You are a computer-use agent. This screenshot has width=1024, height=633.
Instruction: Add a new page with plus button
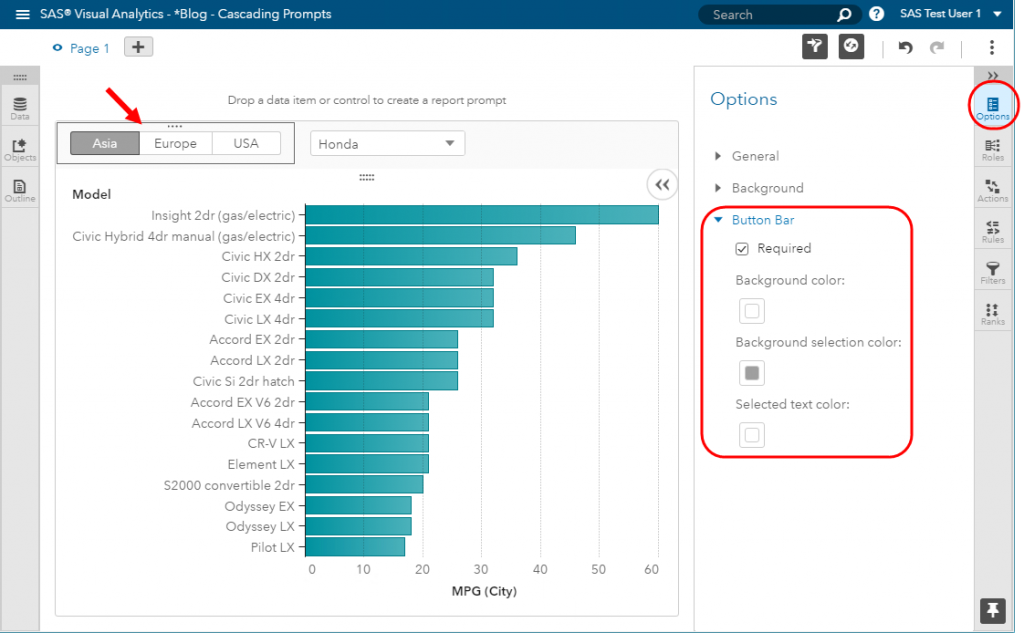(138, 47)
